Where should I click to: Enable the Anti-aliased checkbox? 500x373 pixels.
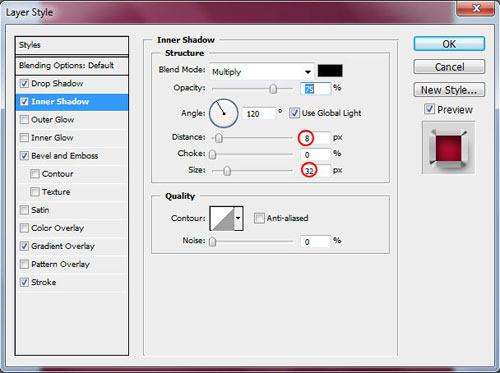[259, 218]
